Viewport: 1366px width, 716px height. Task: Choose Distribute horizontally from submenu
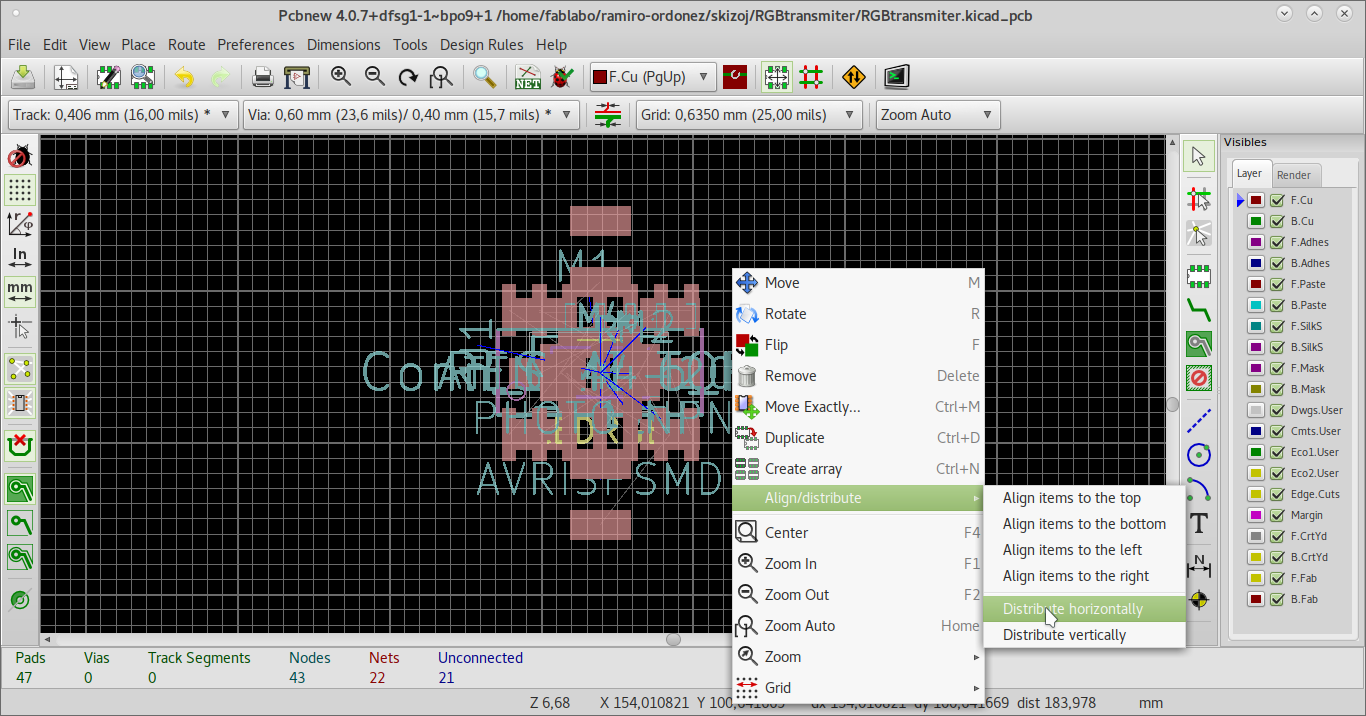click(x=1073, y=609)
